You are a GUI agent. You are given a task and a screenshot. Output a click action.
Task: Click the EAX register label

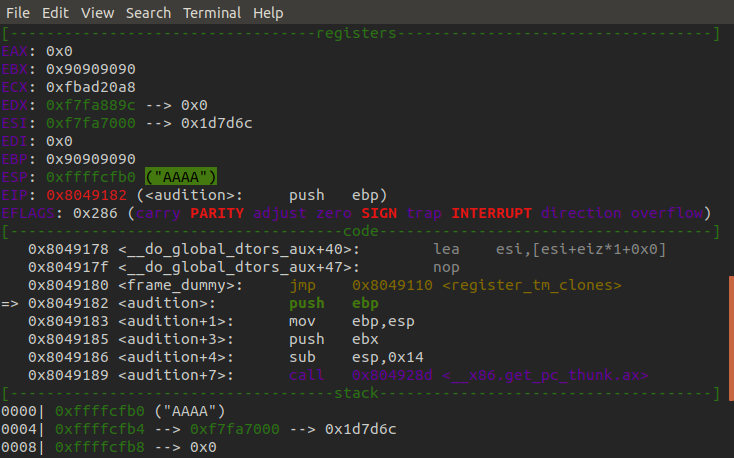click(x=15, y=51)
